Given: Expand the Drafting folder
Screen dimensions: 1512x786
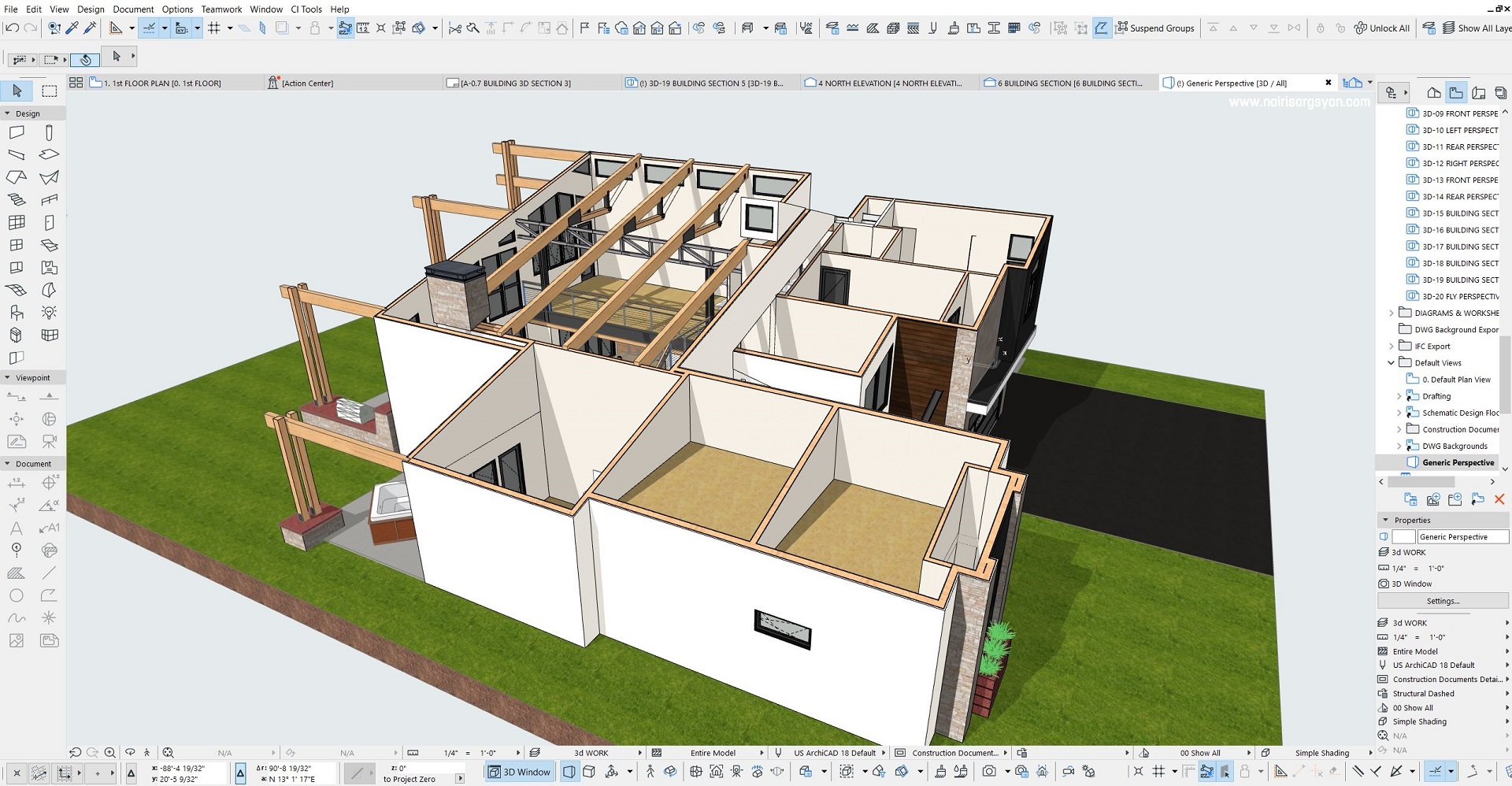Looking at the screenshot, I should click(x=1399, y=397).
